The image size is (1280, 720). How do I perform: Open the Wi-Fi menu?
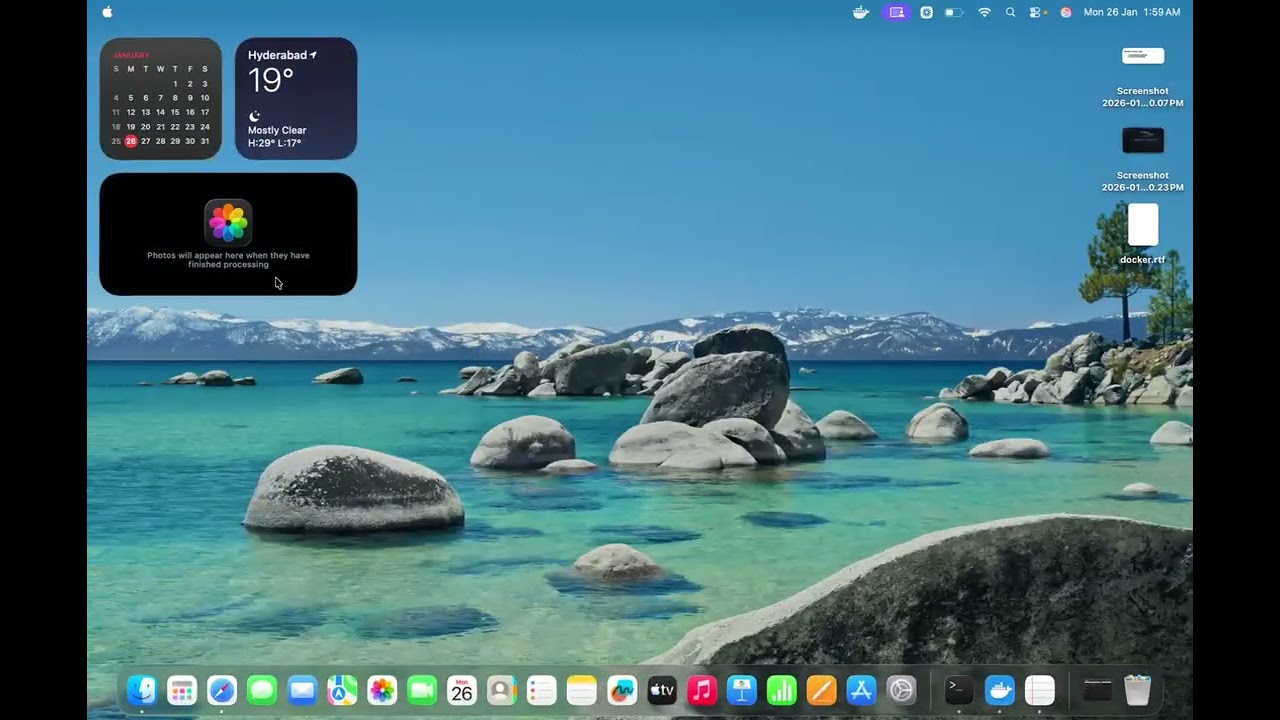(x=984, y=12)
